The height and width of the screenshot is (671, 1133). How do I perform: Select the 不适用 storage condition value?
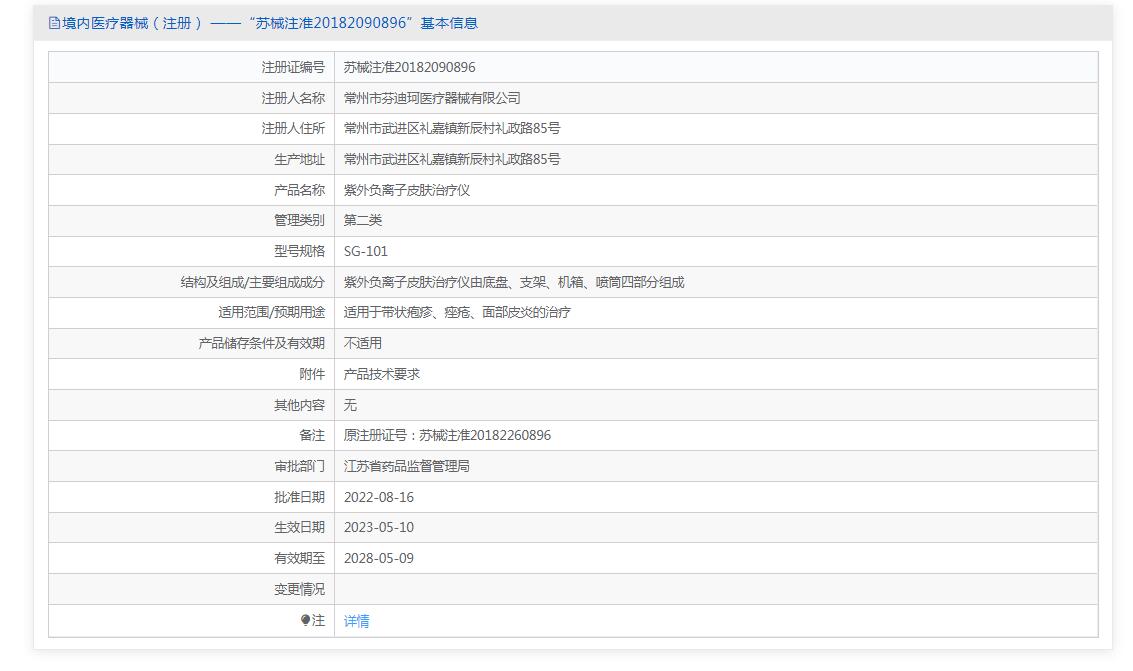(363, 344)
